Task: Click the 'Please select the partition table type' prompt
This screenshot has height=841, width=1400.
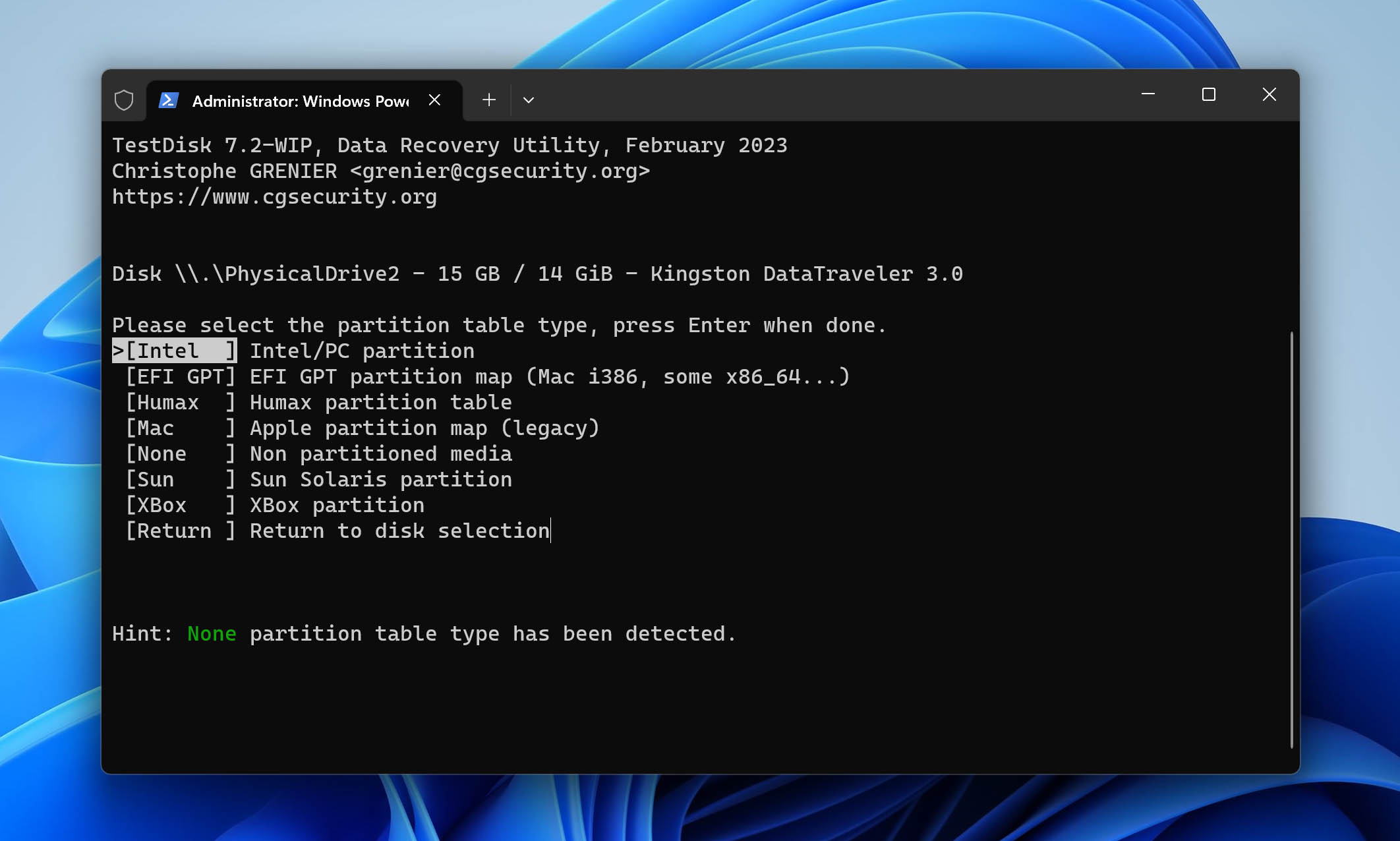Action: click(499, 325)
